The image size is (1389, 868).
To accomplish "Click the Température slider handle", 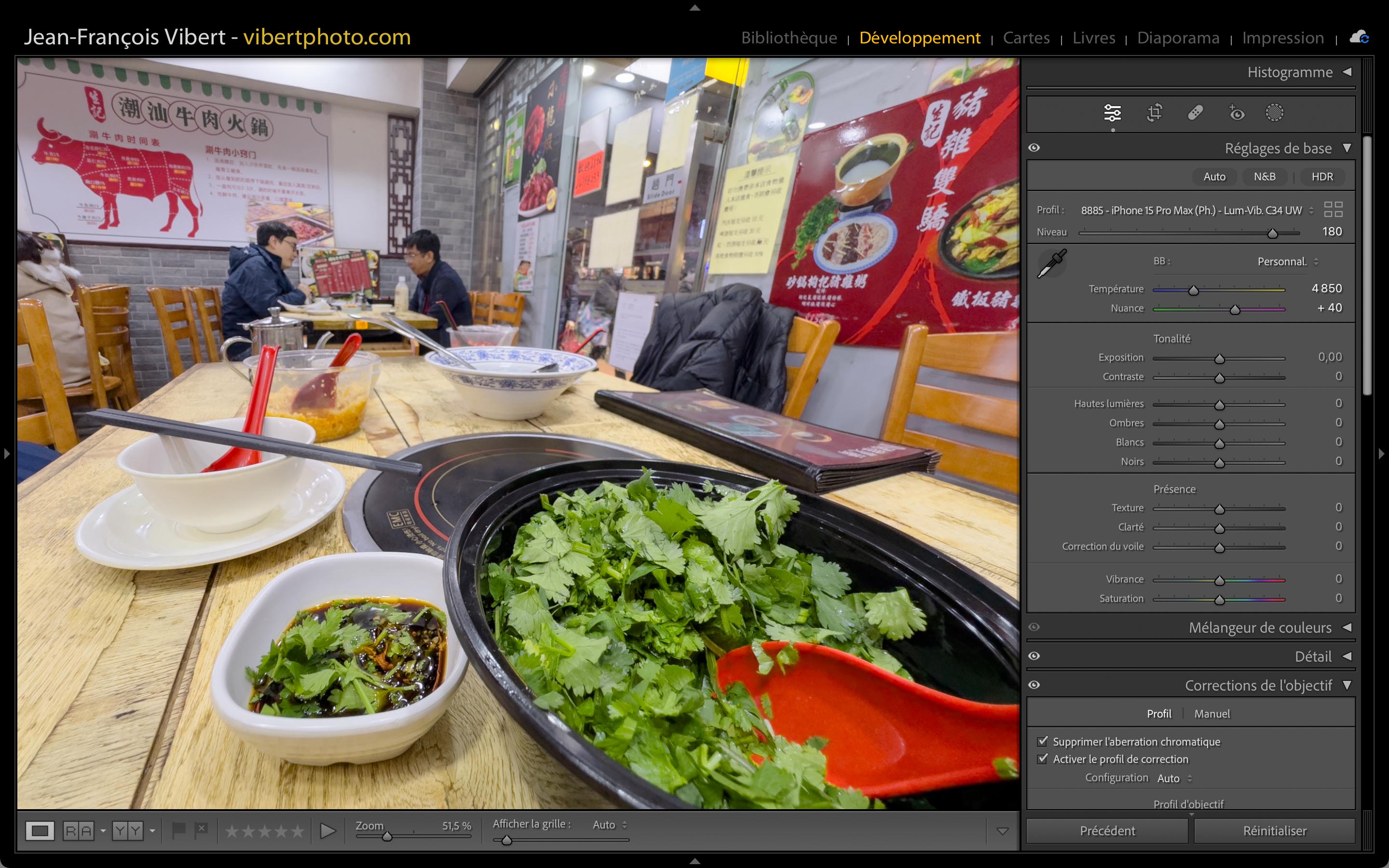I will point(1193,290).
